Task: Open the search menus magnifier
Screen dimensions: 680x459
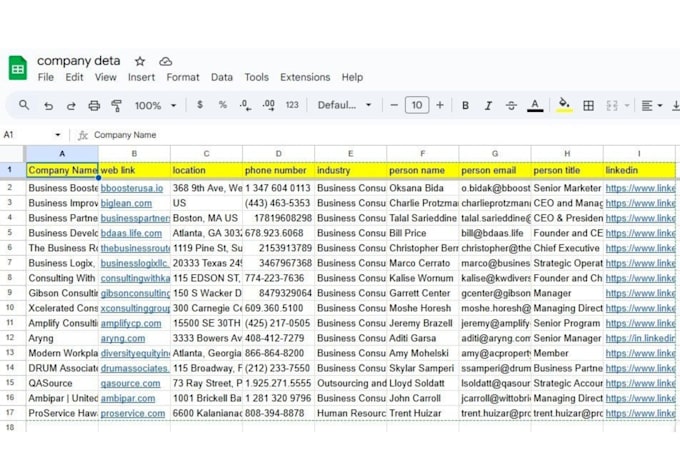Action: tap(24, 105)
